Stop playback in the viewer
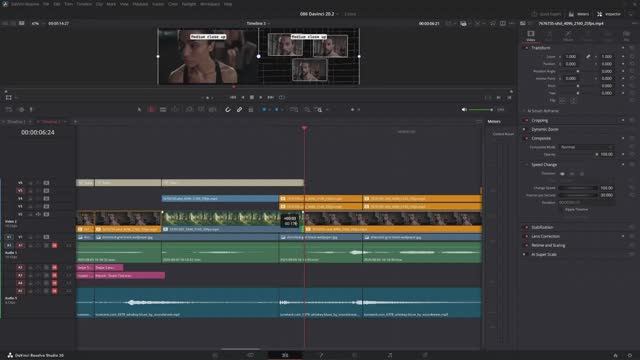The width and height of the screenshot is (640, 360). (252, 98)
